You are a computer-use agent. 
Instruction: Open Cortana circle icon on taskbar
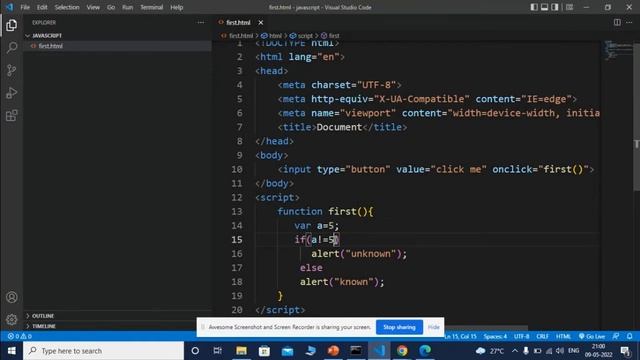pyautogui.click(x=195, y=351)
